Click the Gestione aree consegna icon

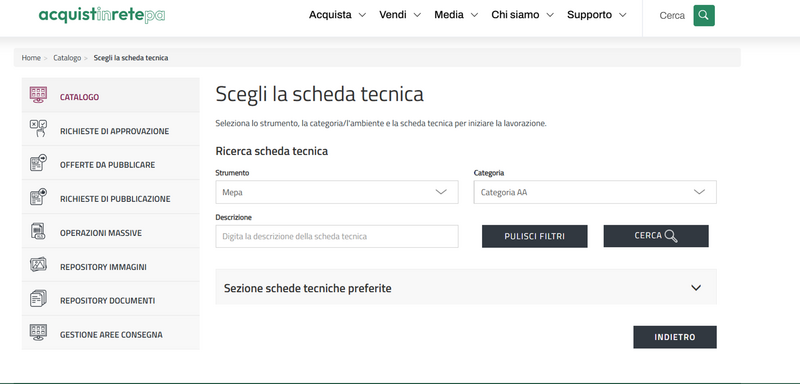pyautogui.click(x=38, y=332)
